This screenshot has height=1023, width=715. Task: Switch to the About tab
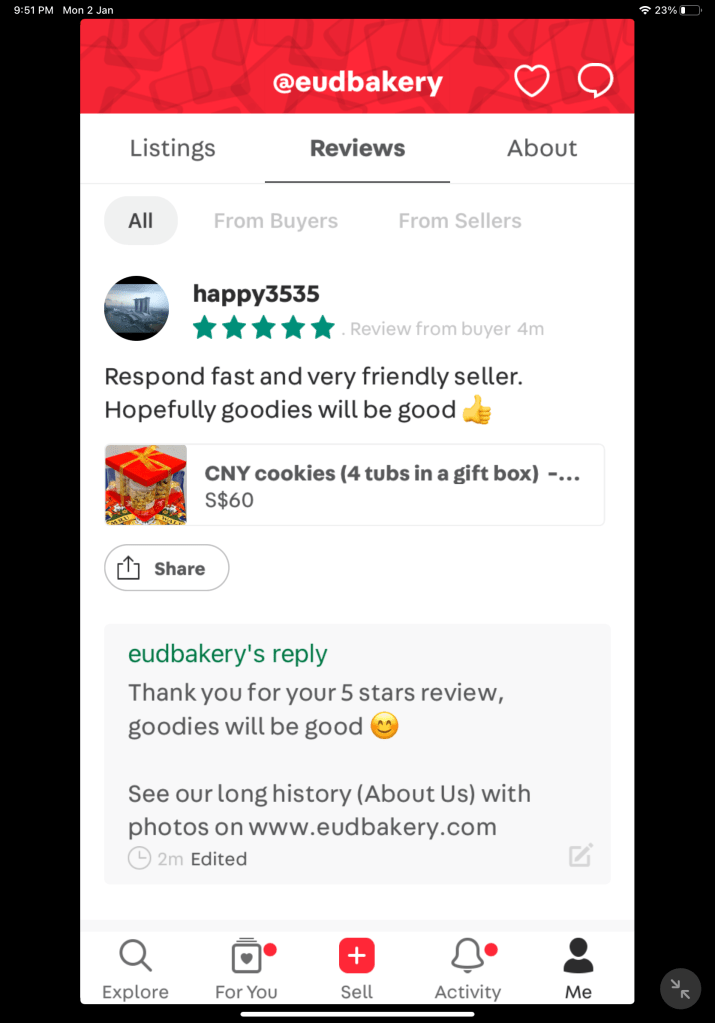(542, 148)
